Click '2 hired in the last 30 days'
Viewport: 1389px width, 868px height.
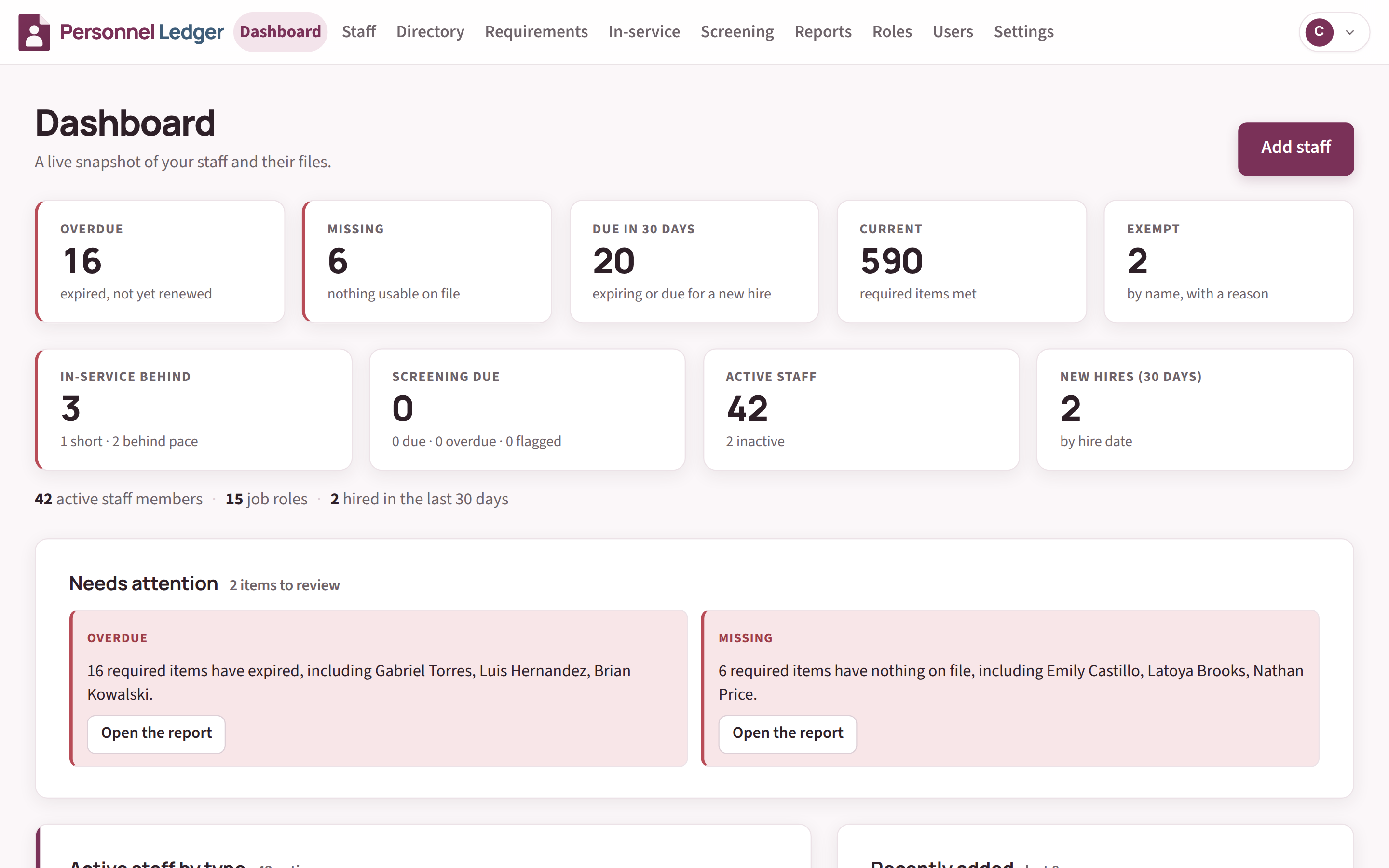(419, 499)
